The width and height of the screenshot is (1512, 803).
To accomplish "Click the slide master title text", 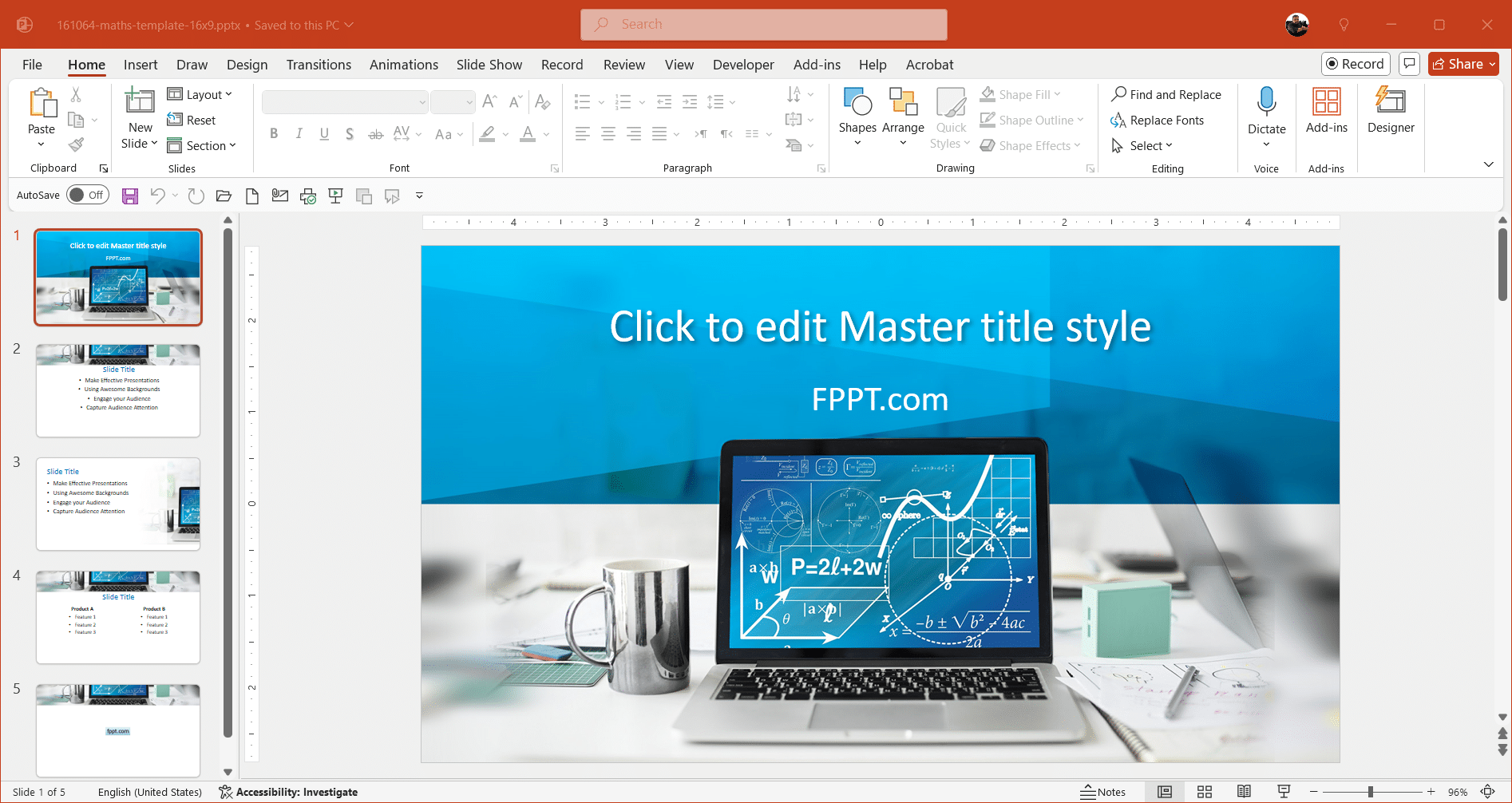I will [880, 326].
